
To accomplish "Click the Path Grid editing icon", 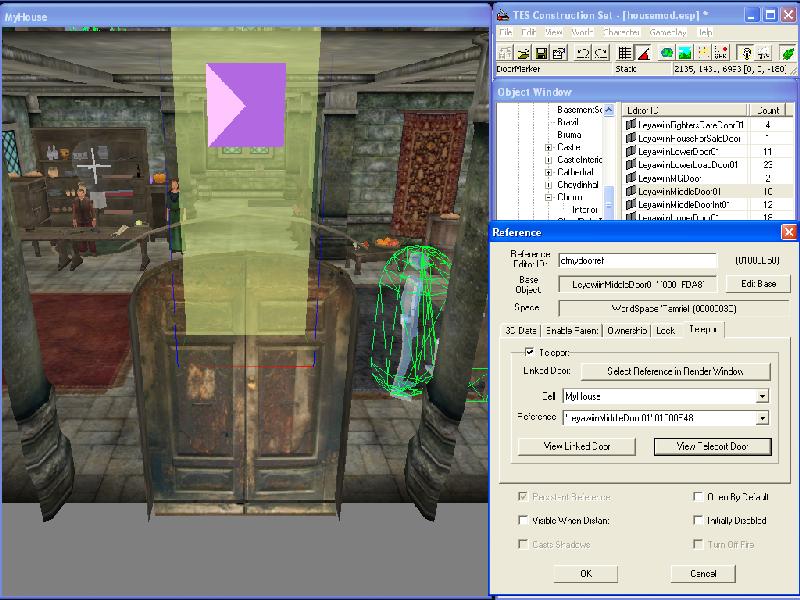I will click(x=704, y=53).
